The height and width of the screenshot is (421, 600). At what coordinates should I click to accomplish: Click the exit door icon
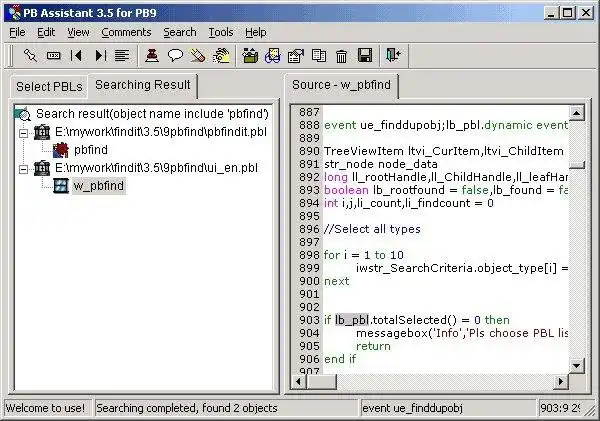point(393,55)
